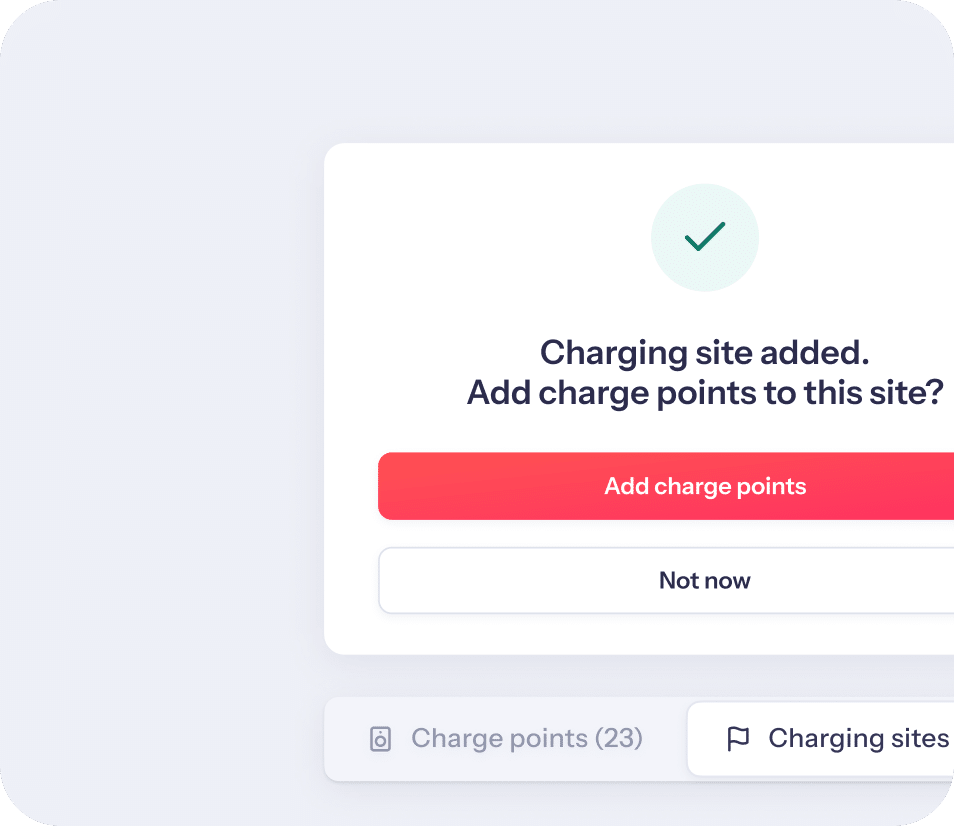This screenshot has width=954, height=826.
Task: Click the "Charging sites" tab label text
Action: pos(858,738)
